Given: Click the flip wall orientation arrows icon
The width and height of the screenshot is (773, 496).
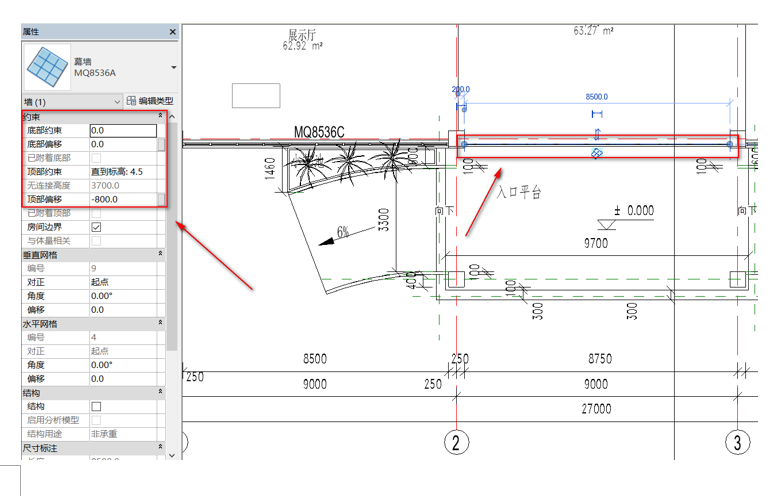Looking at the screenshot, I should [597, 133].
